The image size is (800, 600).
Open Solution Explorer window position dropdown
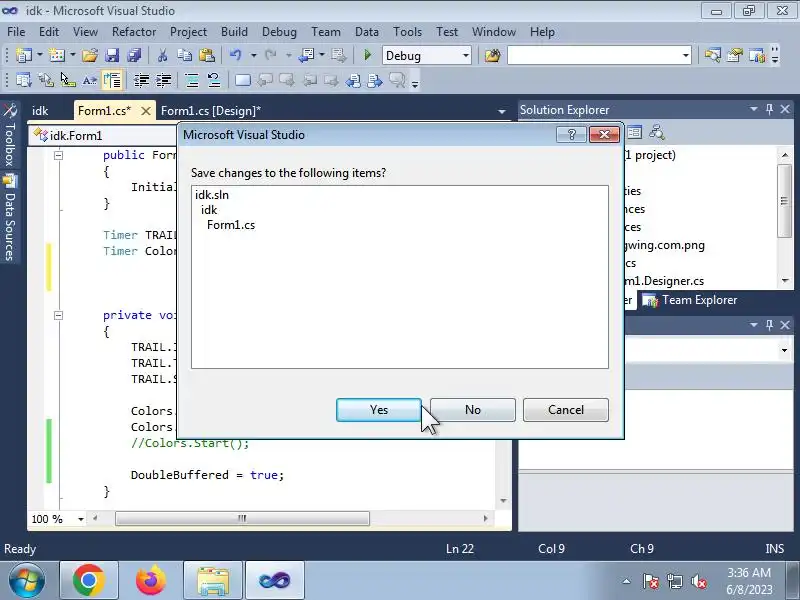[x=754, y=109]
